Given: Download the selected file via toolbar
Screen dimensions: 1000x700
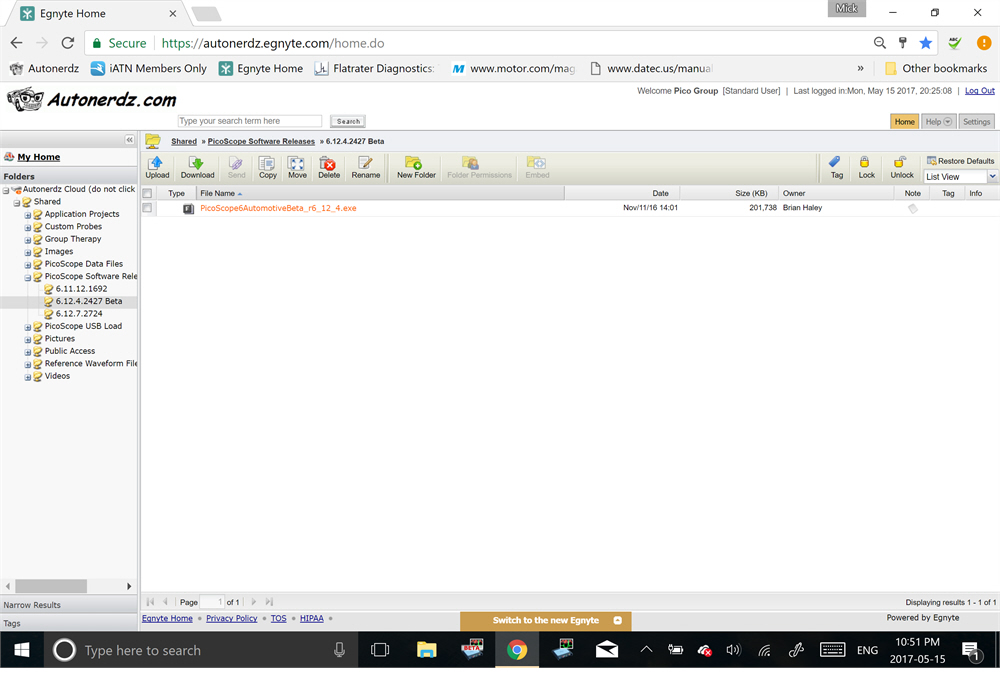Looking at the screenshot, I should [x=197, y=168].
